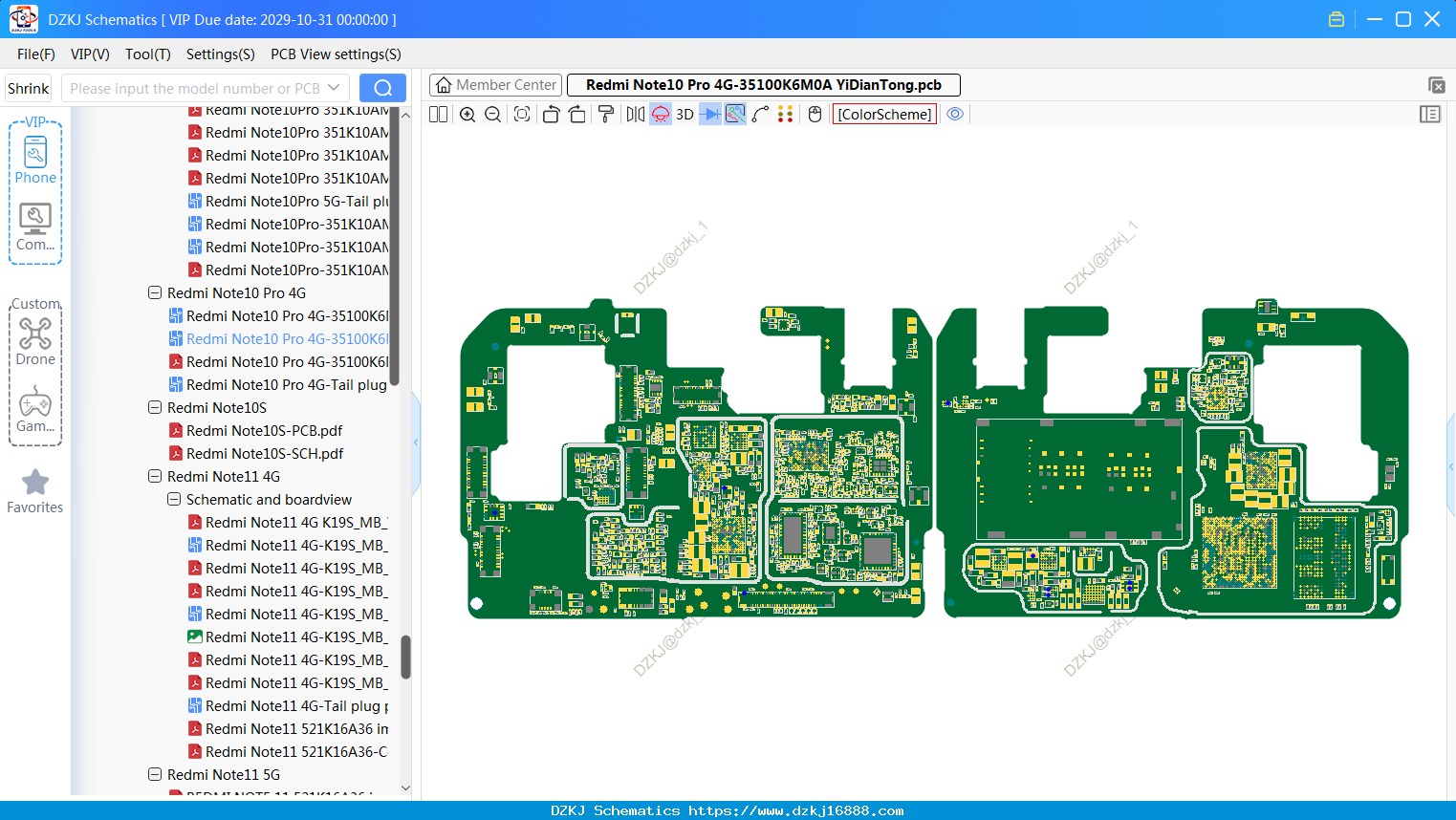Screen dimensions: 1456x820
Task: Open the Tool(T) menu
Action: pyautogui.click(x=148, y=54)
